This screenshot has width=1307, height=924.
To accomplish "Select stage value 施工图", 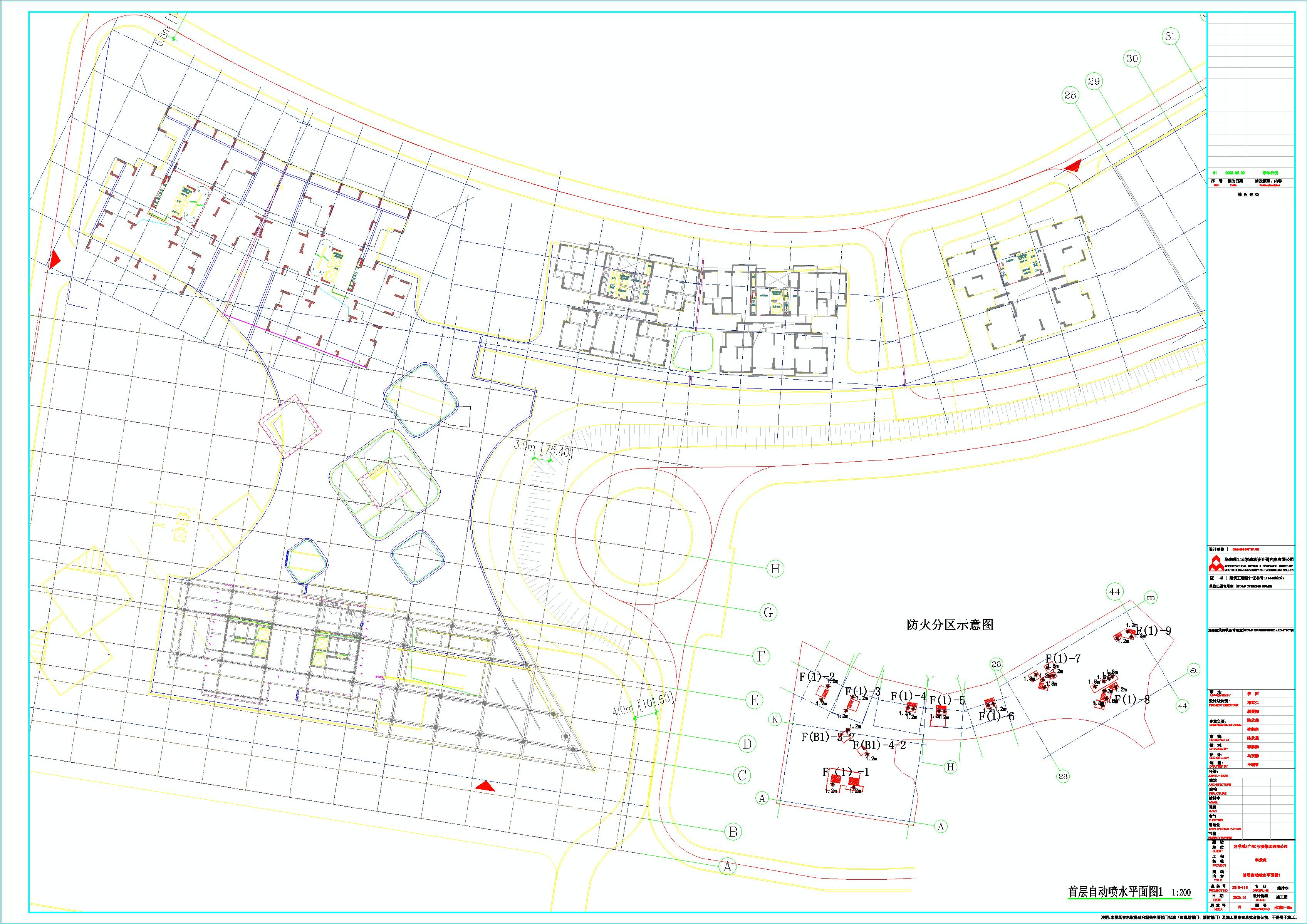I will (1282, 897).
